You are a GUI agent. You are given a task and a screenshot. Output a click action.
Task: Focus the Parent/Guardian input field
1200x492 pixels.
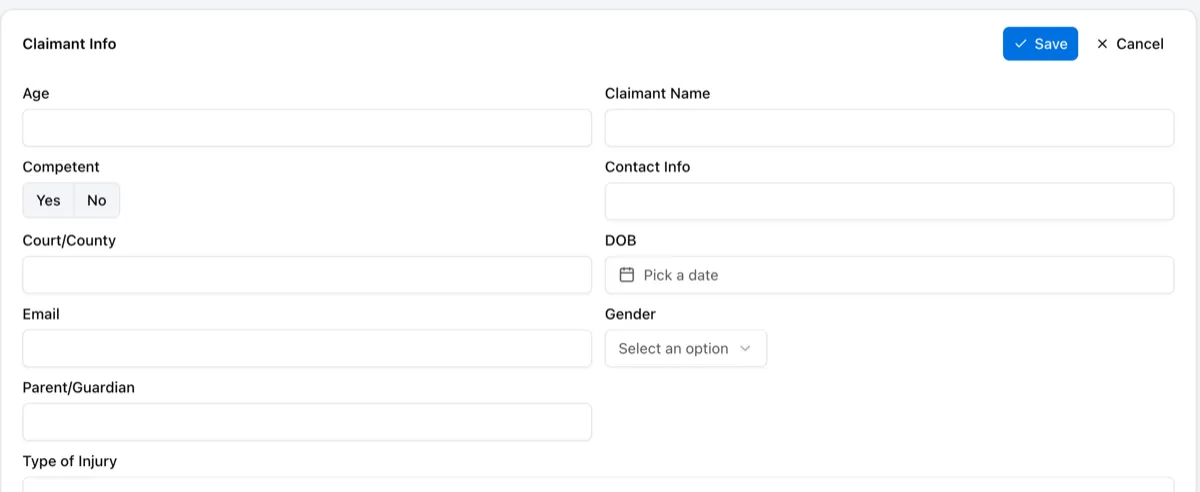point(307,422)
